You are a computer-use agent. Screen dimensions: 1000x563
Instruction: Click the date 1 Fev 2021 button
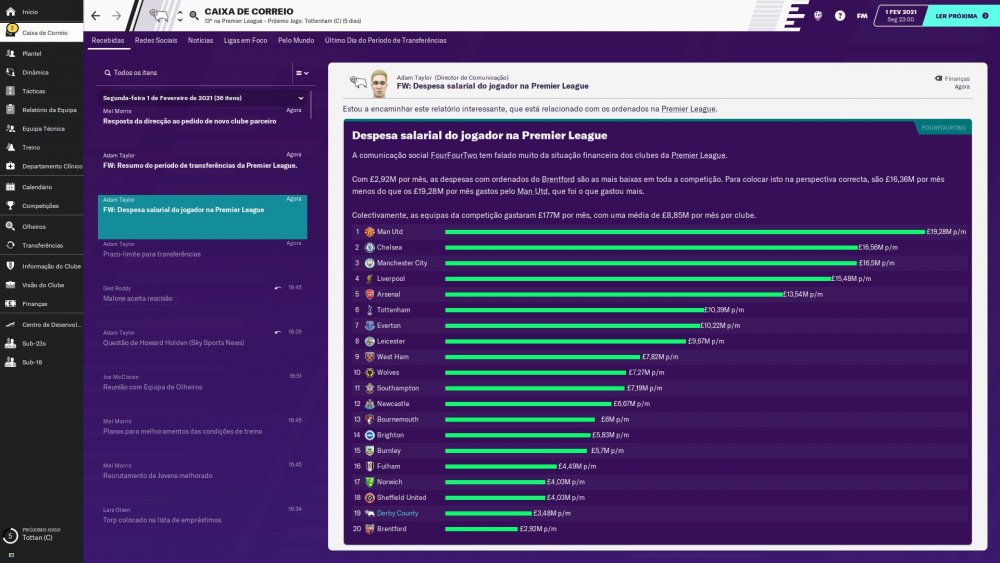901,15
